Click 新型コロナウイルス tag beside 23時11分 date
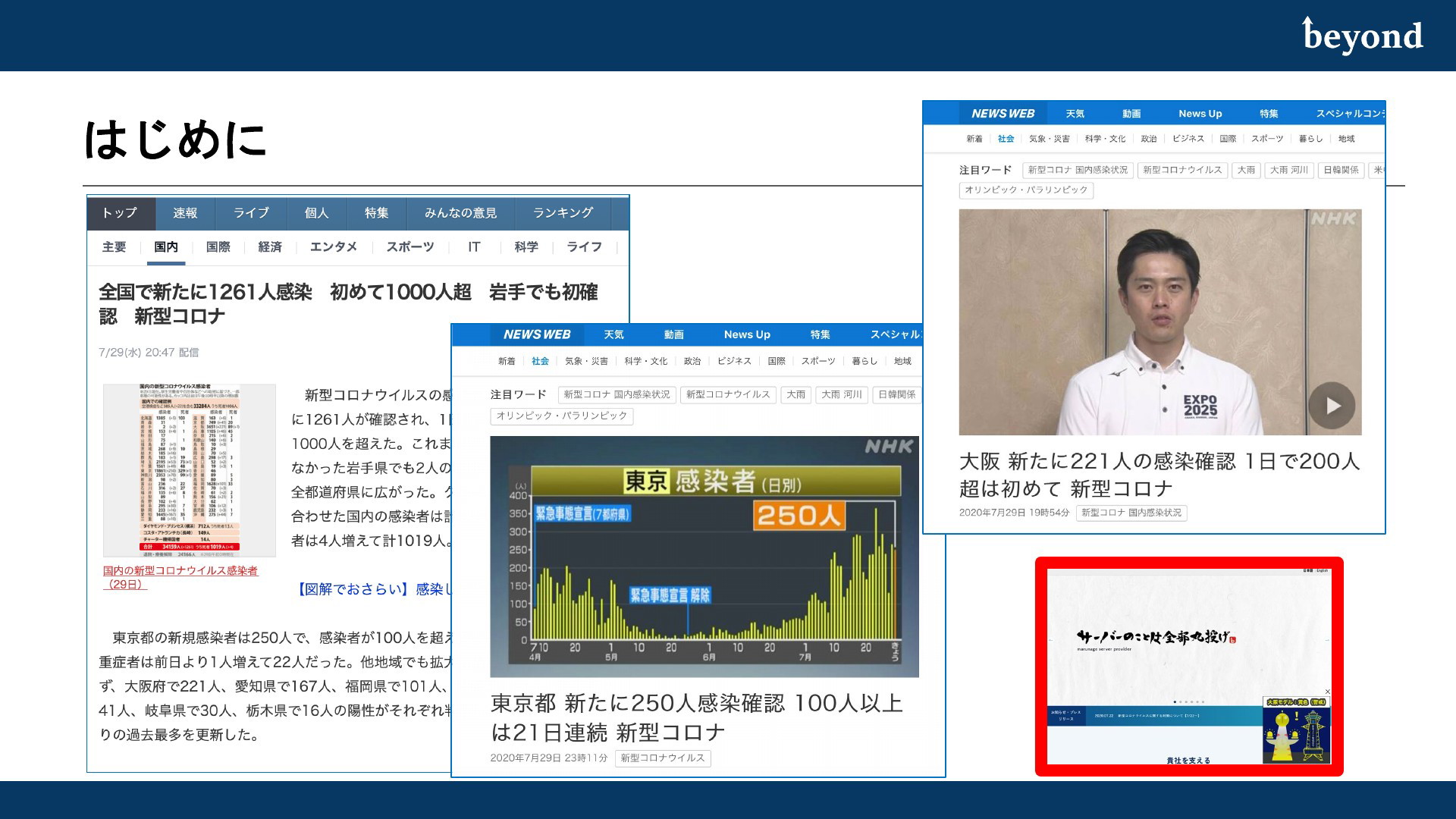 (x=663, y=758)
